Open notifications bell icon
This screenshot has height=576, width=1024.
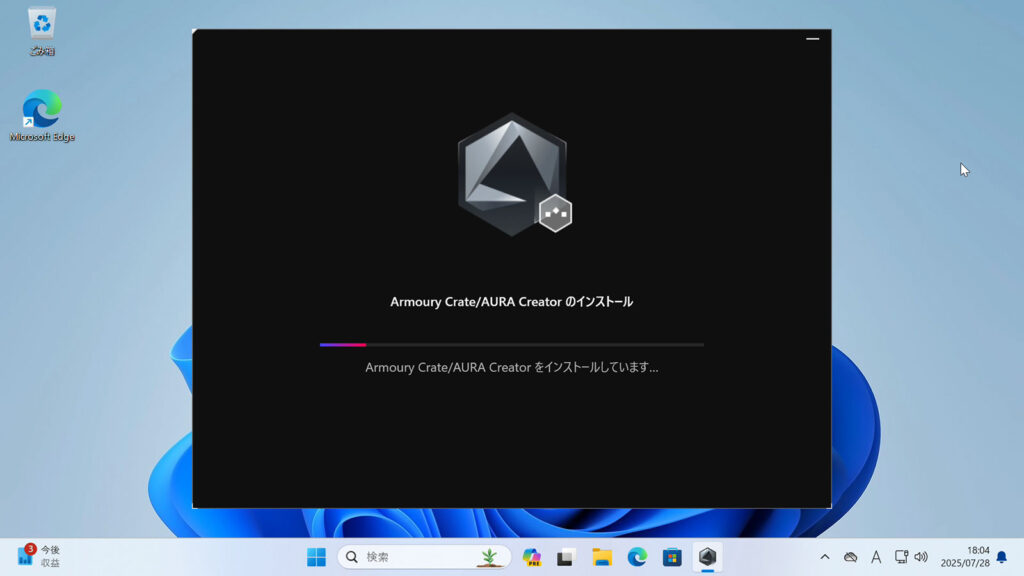(x=1002, y=557)
